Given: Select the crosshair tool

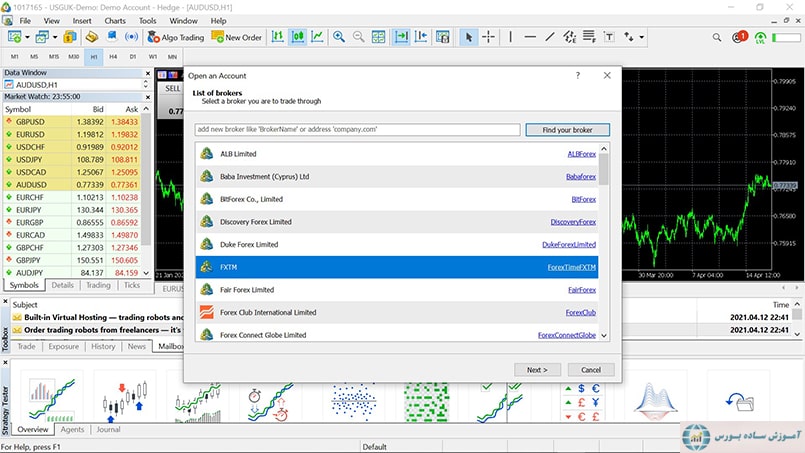Looking at the screenshot, I should point(488,37).
